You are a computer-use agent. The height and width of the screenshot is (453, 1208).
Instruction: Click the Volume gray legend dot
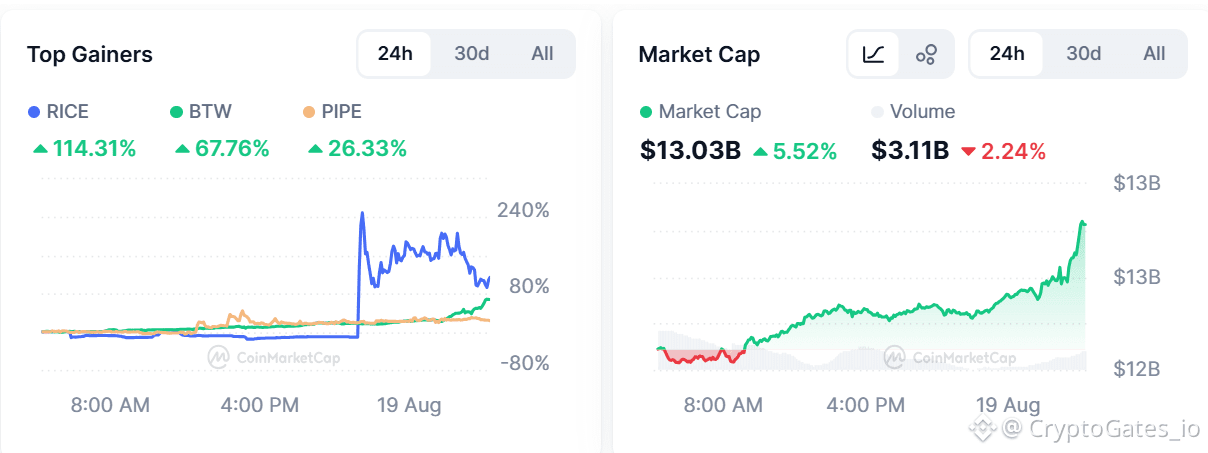[x=878, y=112]
